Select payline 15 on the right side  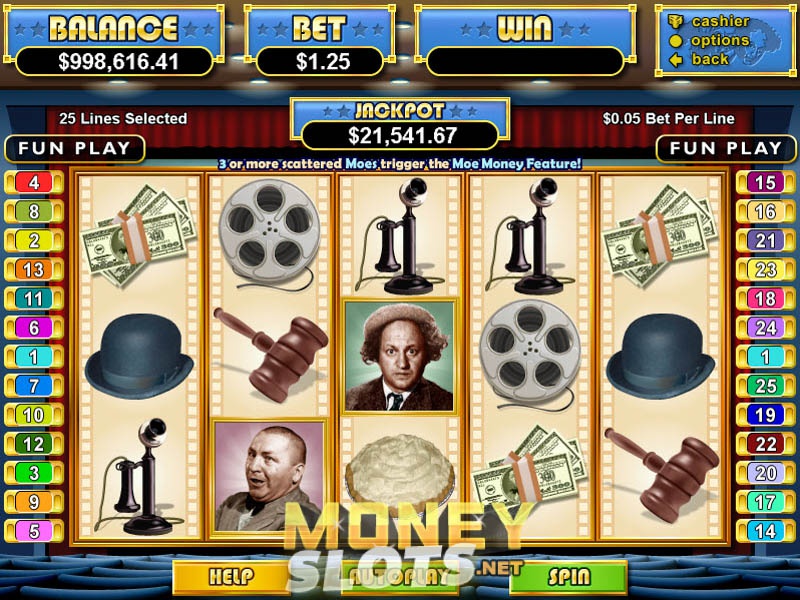pyautogui.click(x=765, y=183)
